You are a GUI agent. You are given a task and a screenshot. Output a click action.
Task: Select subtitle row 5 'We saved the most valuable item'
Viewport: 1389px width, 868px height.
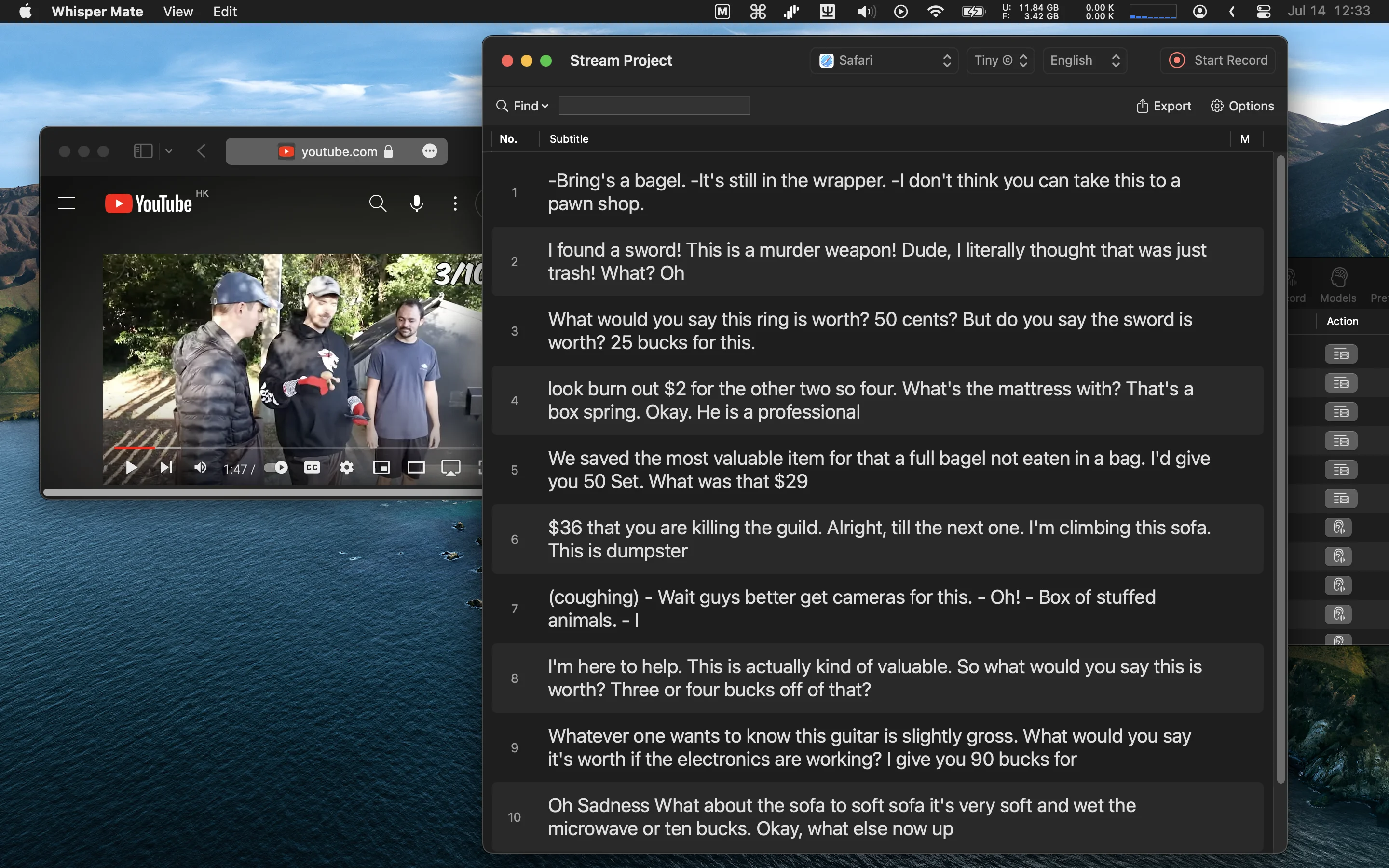tap(878, 470)
